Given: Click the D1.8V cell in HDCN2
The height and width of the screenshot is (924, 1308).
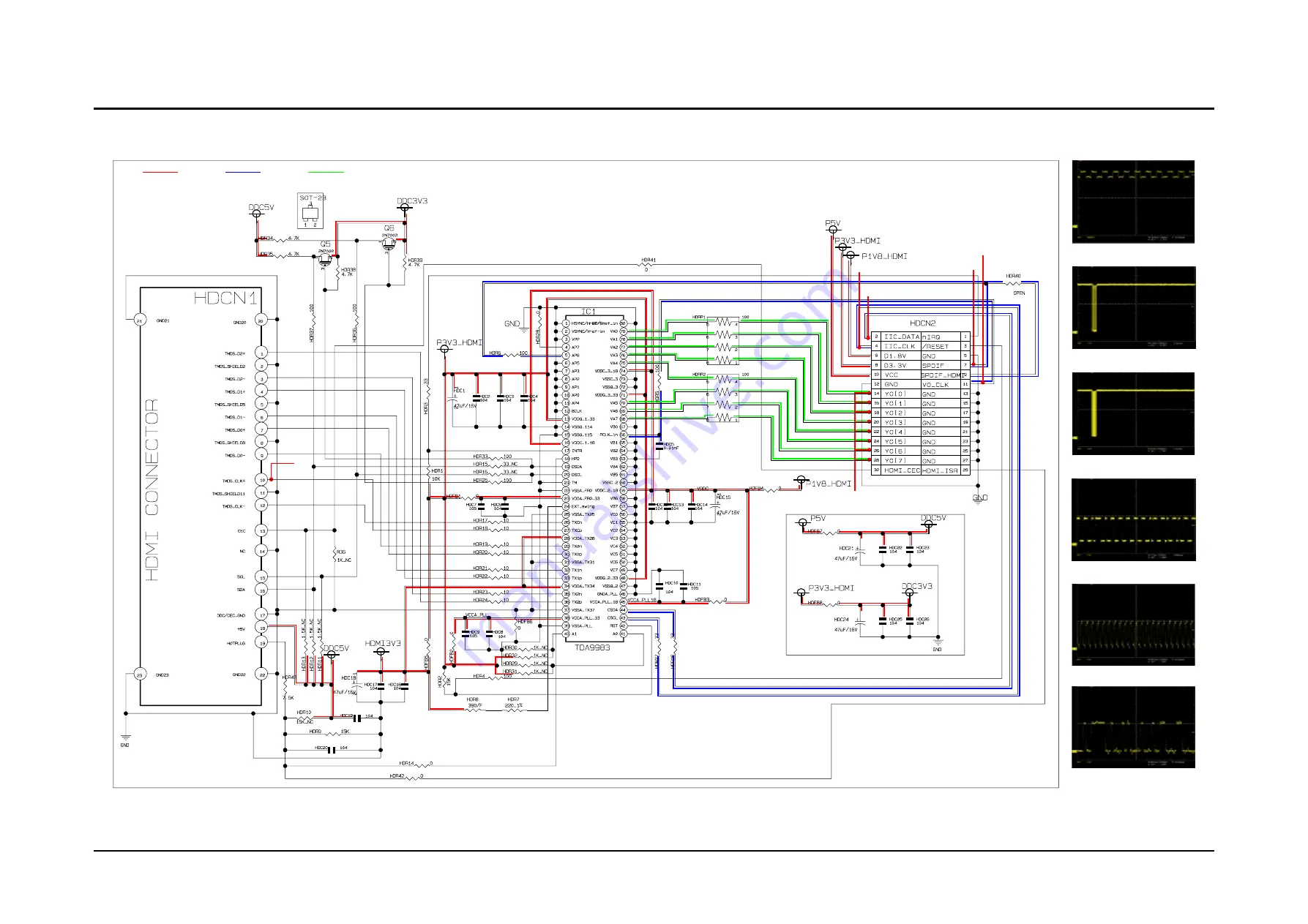Looking at the screenshot, I should [900, 356].
